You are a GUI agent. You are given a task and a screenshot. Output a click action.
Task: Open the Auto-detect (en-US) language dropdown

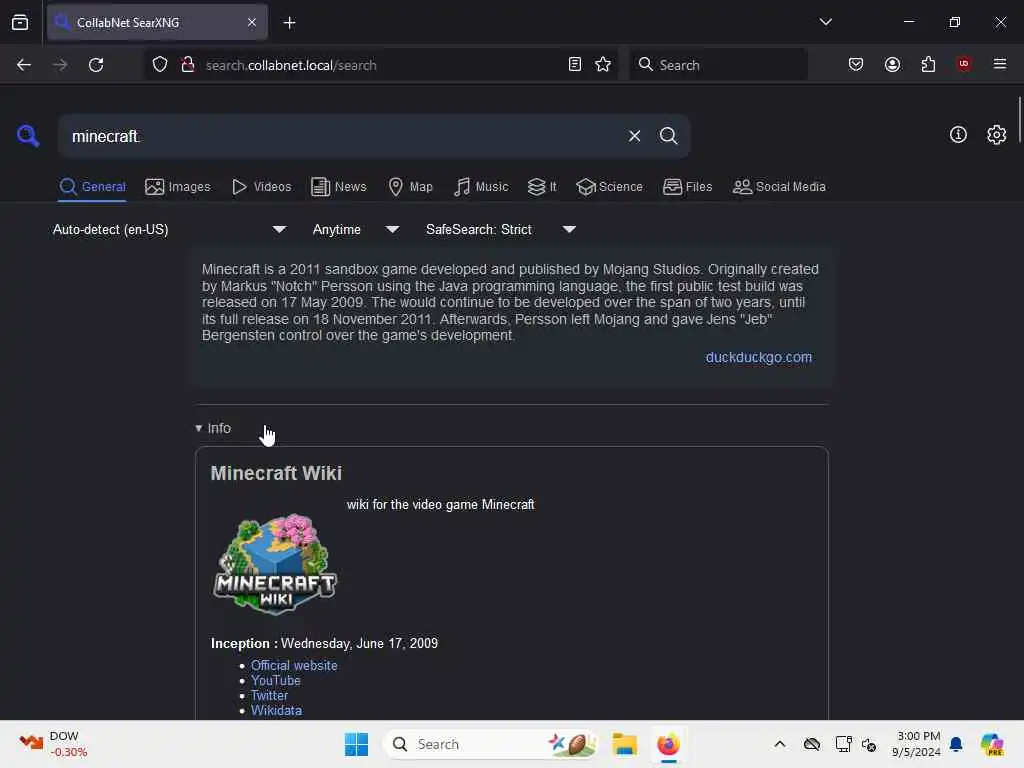tap(170, 229)
